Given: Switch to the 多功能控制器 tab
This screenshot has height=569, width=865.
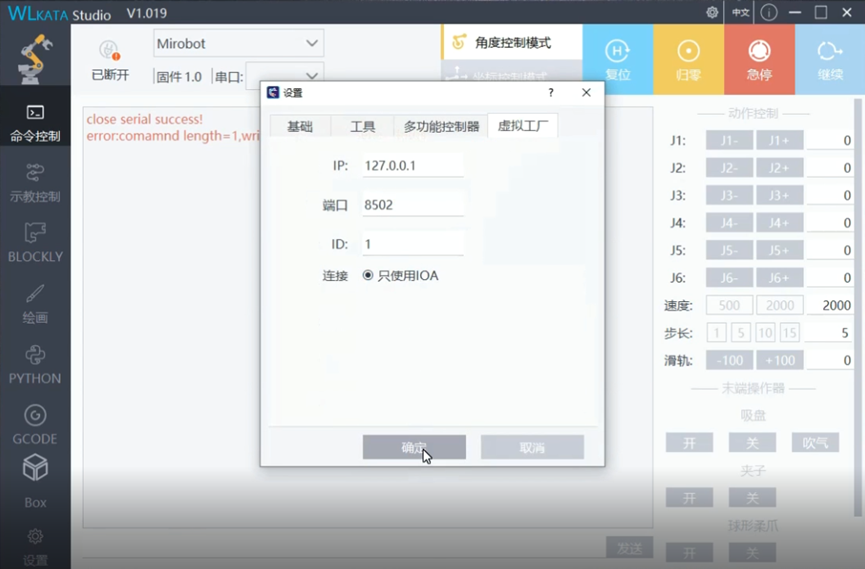Looking at the screenshot, I should click(x=441, y=126).
